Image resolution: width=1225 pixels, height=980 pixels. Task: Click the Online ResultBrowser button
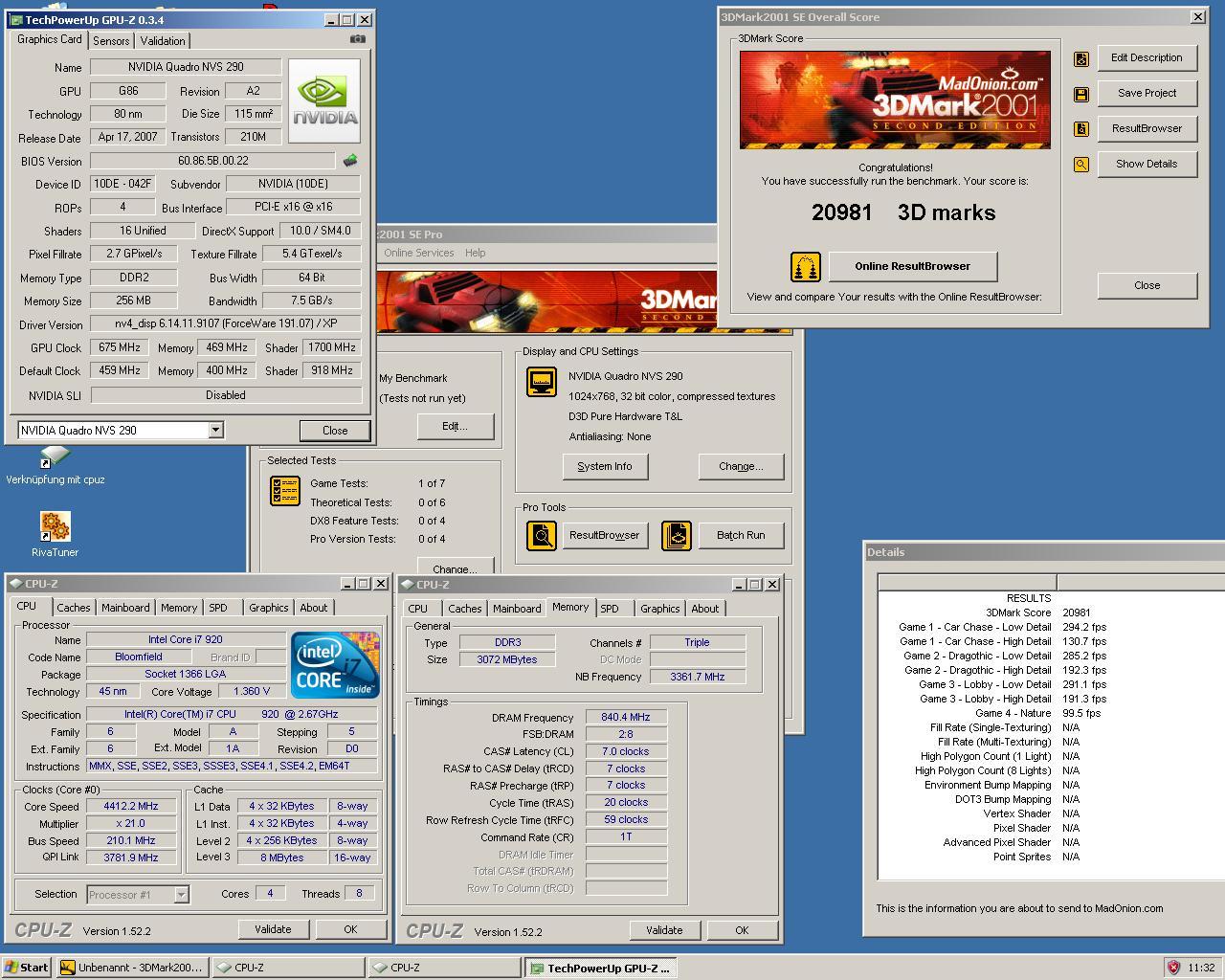coord(913,266)
